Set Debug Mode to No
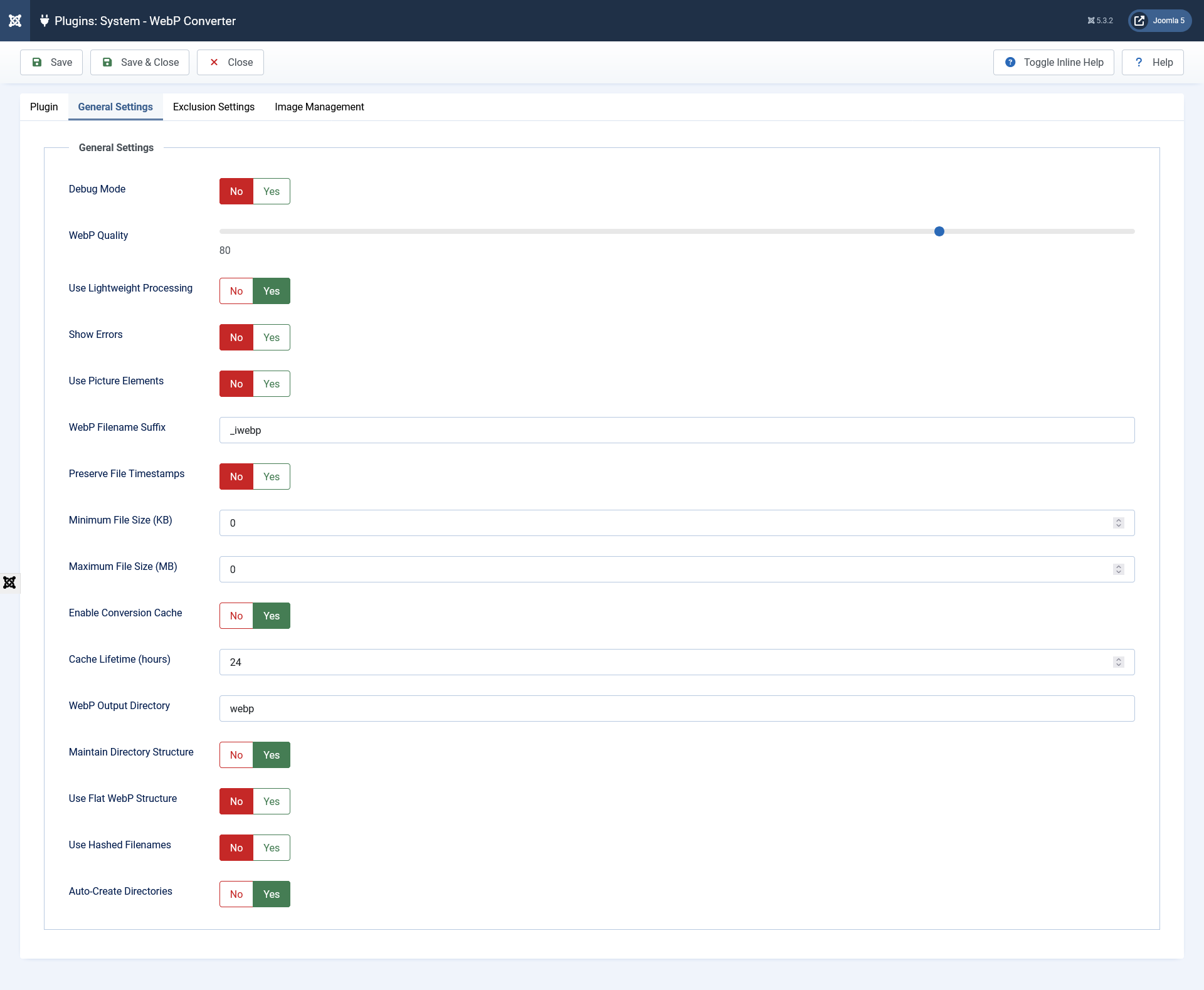1204x990 pixels. 236,191
